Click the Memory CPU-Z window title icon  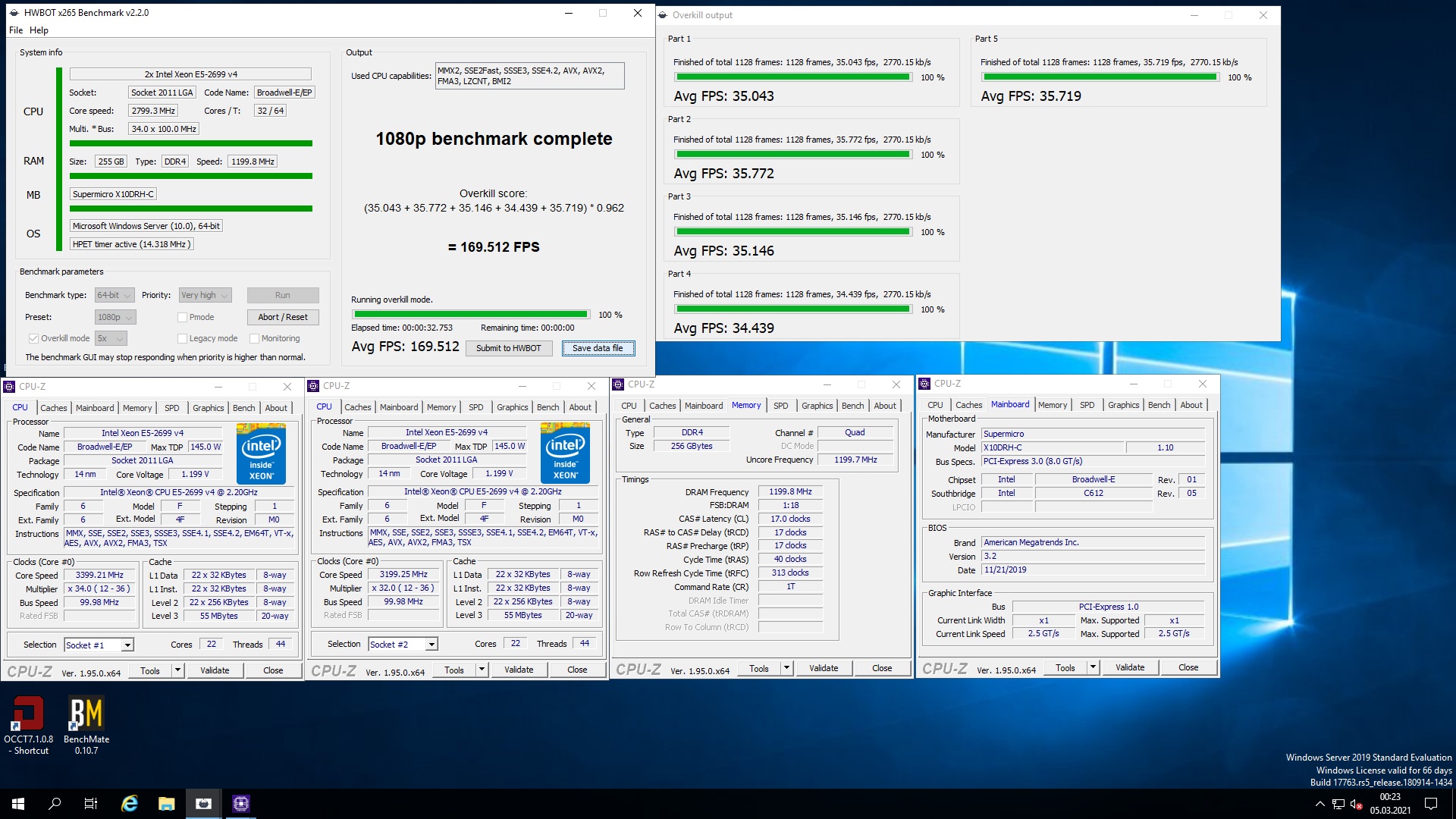pyautogui.click(x=618, y=384)
